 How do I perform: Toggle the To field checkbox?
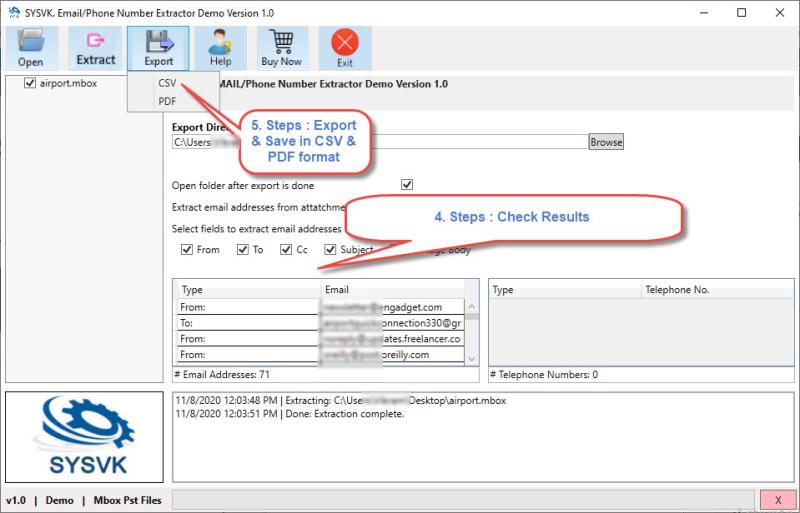tap(242, 249)
